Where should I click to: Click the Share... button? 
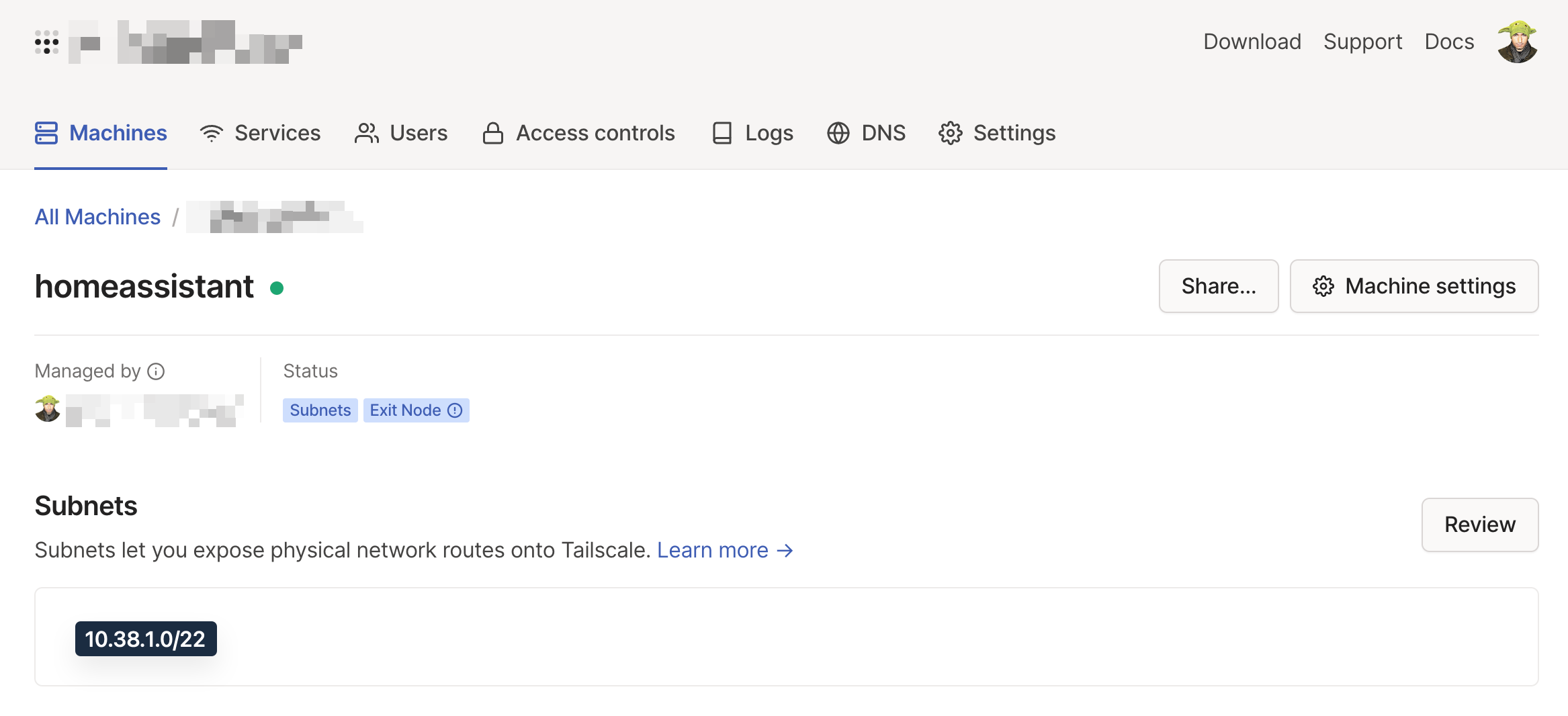[x=1218, y=287]
